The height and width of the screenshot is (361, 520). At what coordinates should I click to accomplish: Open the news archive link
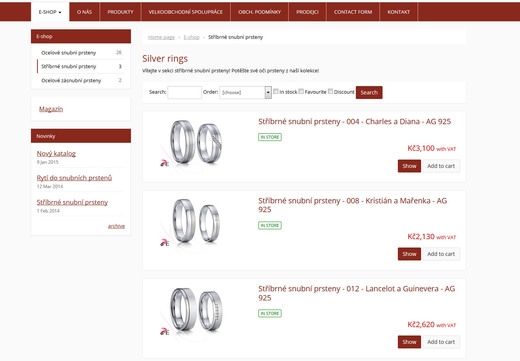[116, 226]
